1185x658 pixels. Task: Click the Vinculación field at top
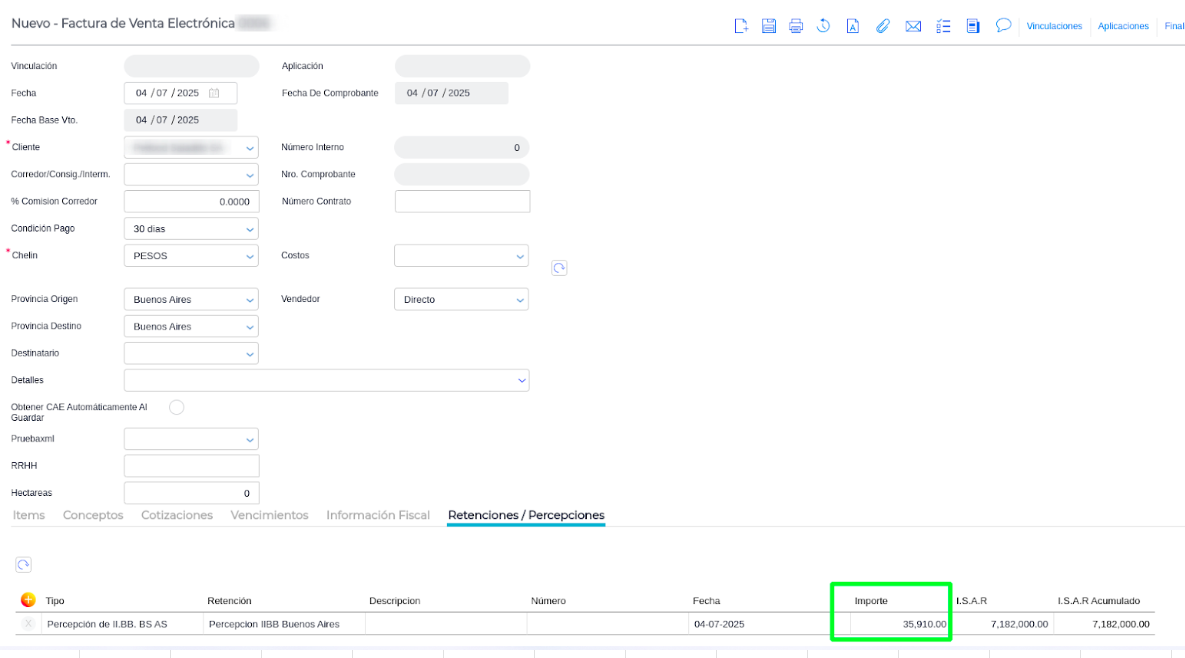point(192,66)
